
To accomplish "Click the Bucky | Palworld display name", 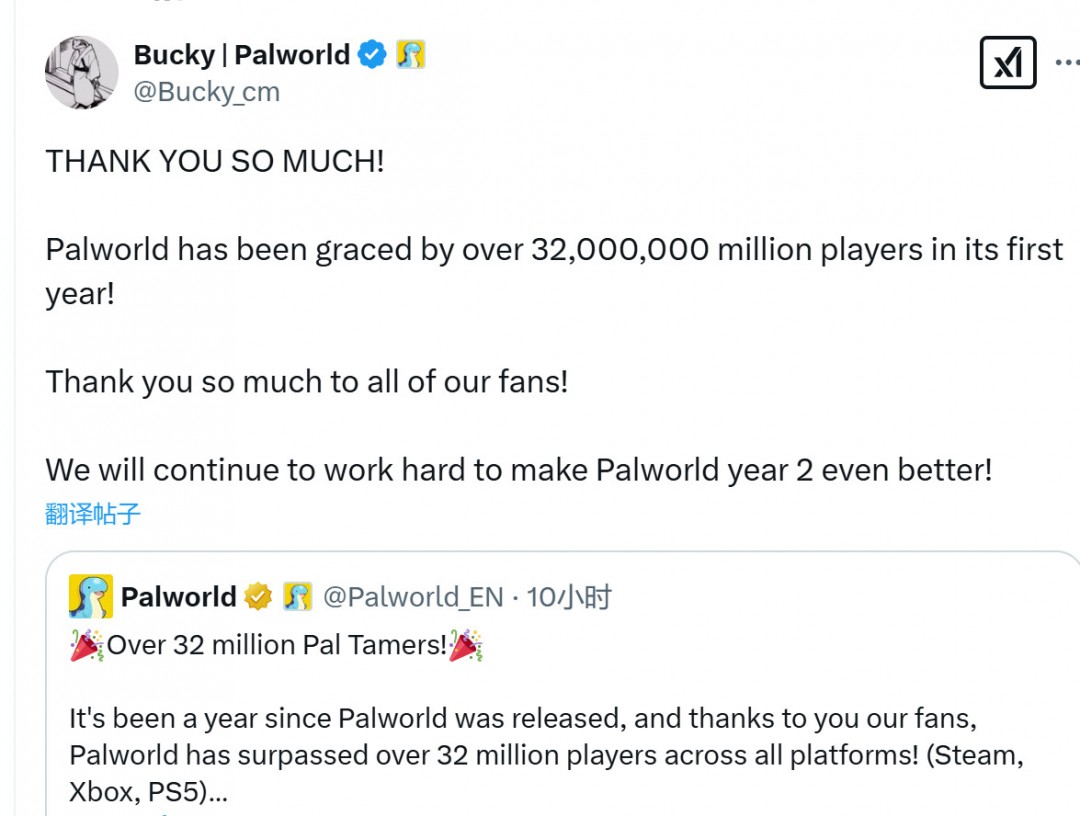I will point(241,55).
